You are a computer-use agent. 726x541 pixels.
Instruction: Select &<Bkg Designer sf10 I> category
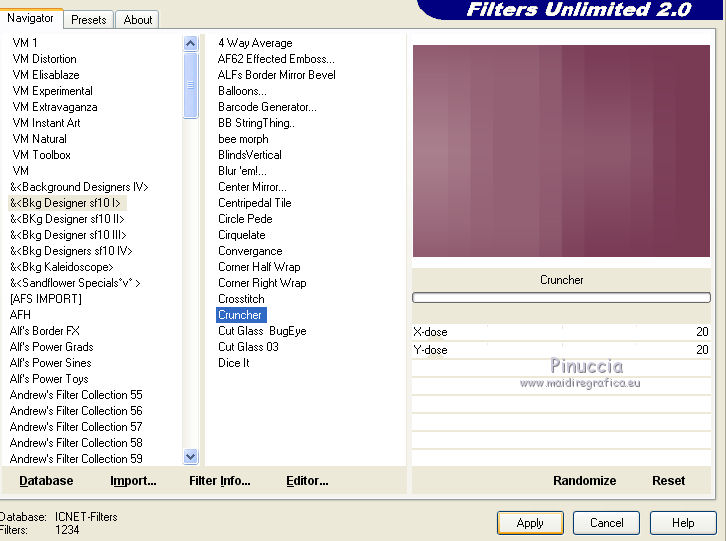pyautogui.click(x=65, y=203)
